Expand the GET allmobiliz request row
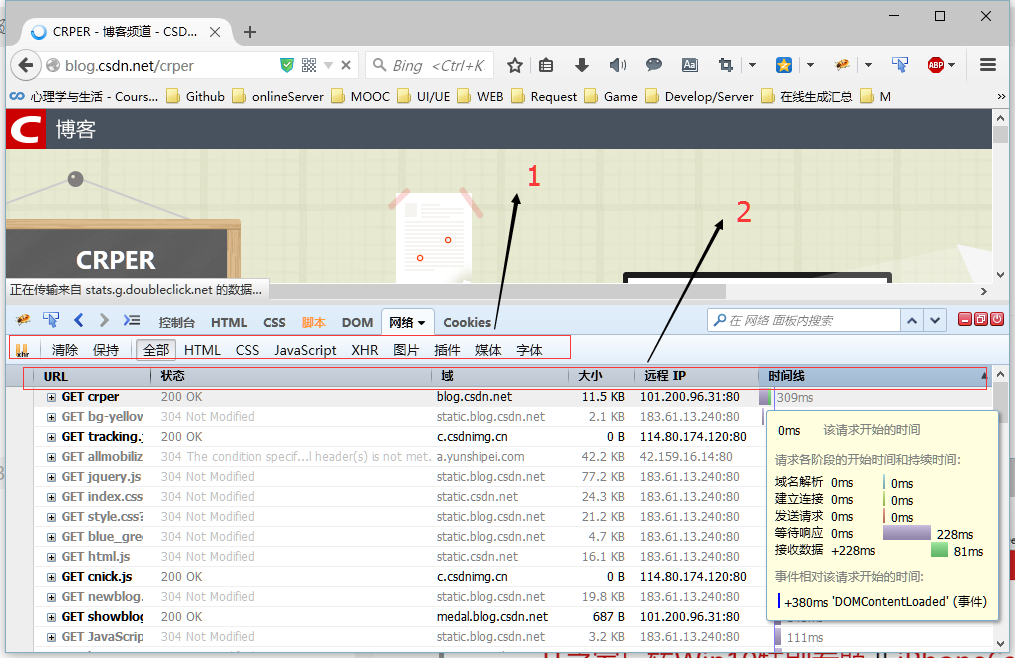Viewport: 1015px width, 658px height. (51, 457)
